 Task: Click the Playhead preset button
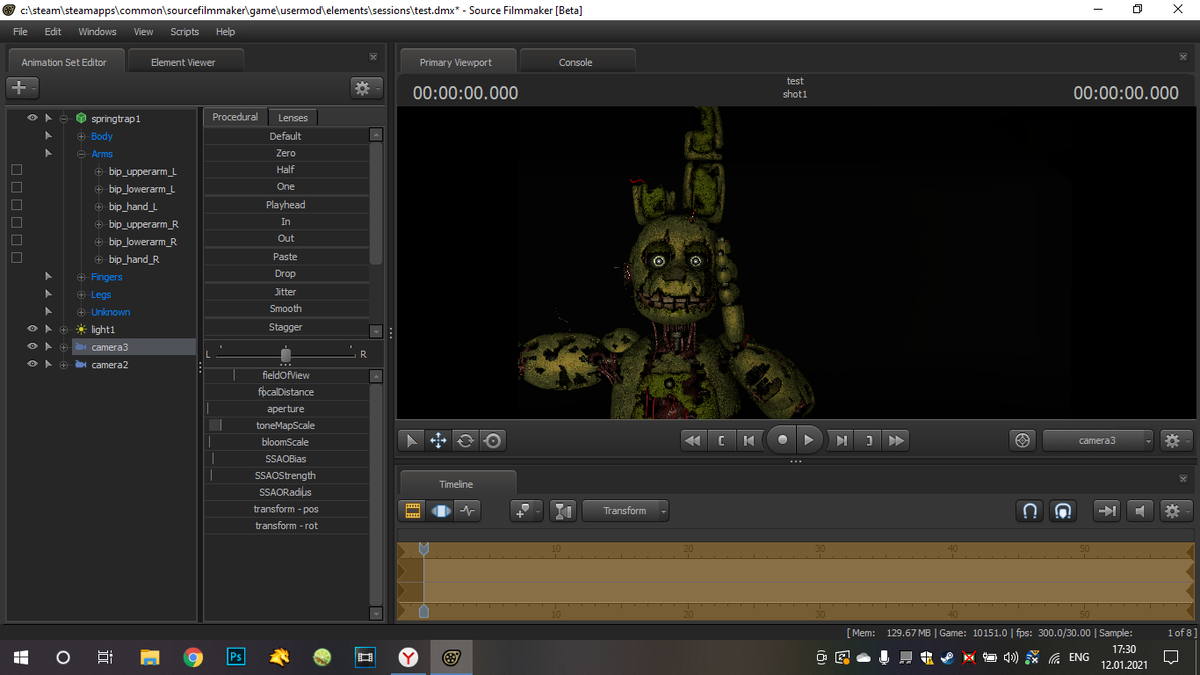coord(286,204)
